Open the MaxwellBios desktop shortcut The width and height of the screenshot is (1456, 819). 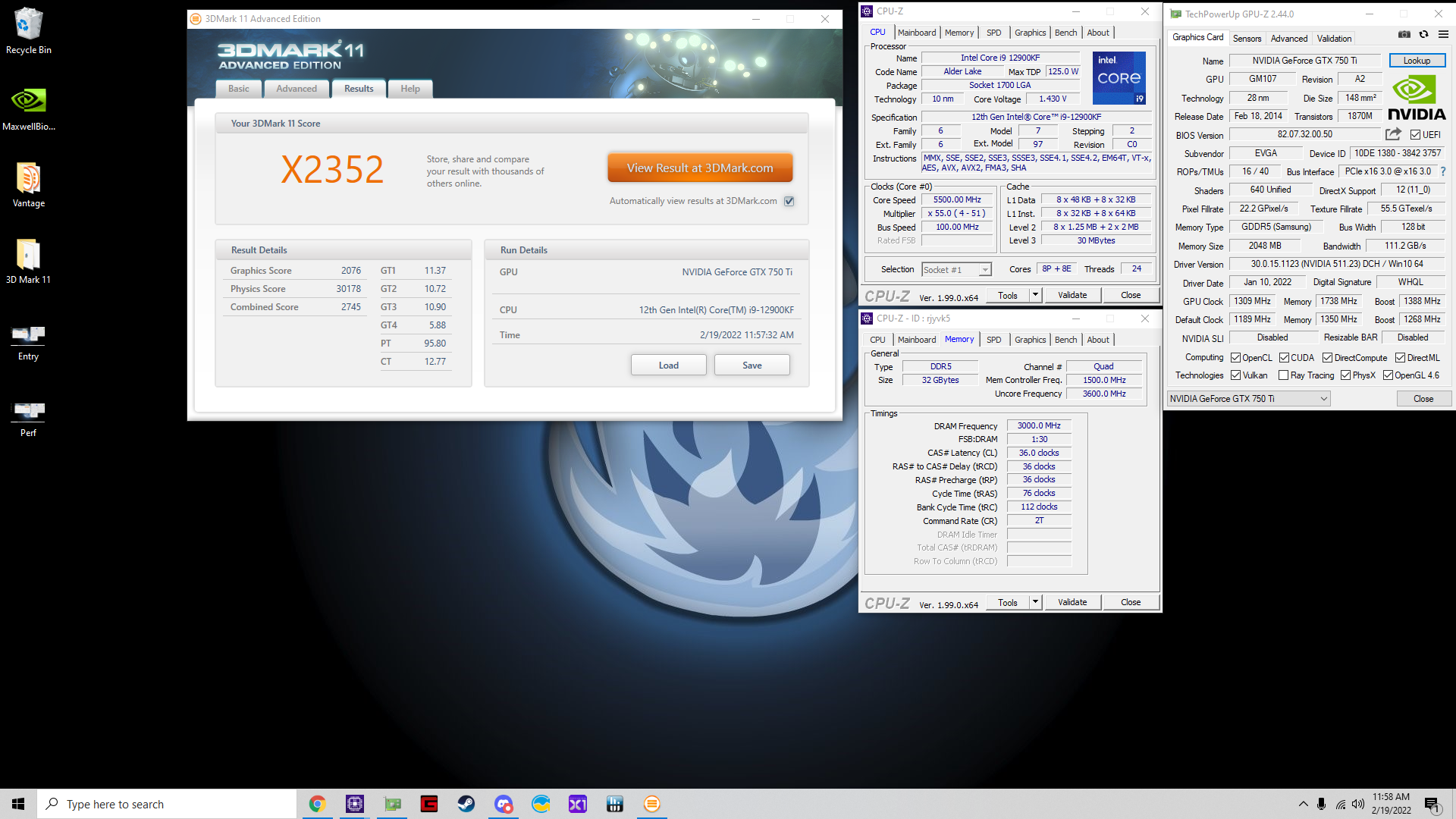tap(28, 108)
